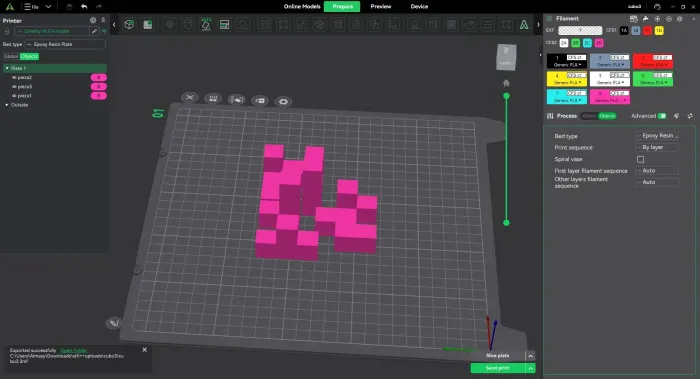This screenshot has width=700, height=379.
Task: Click the WiFi connection icon next to printer preset
Action: coord(104,31)
